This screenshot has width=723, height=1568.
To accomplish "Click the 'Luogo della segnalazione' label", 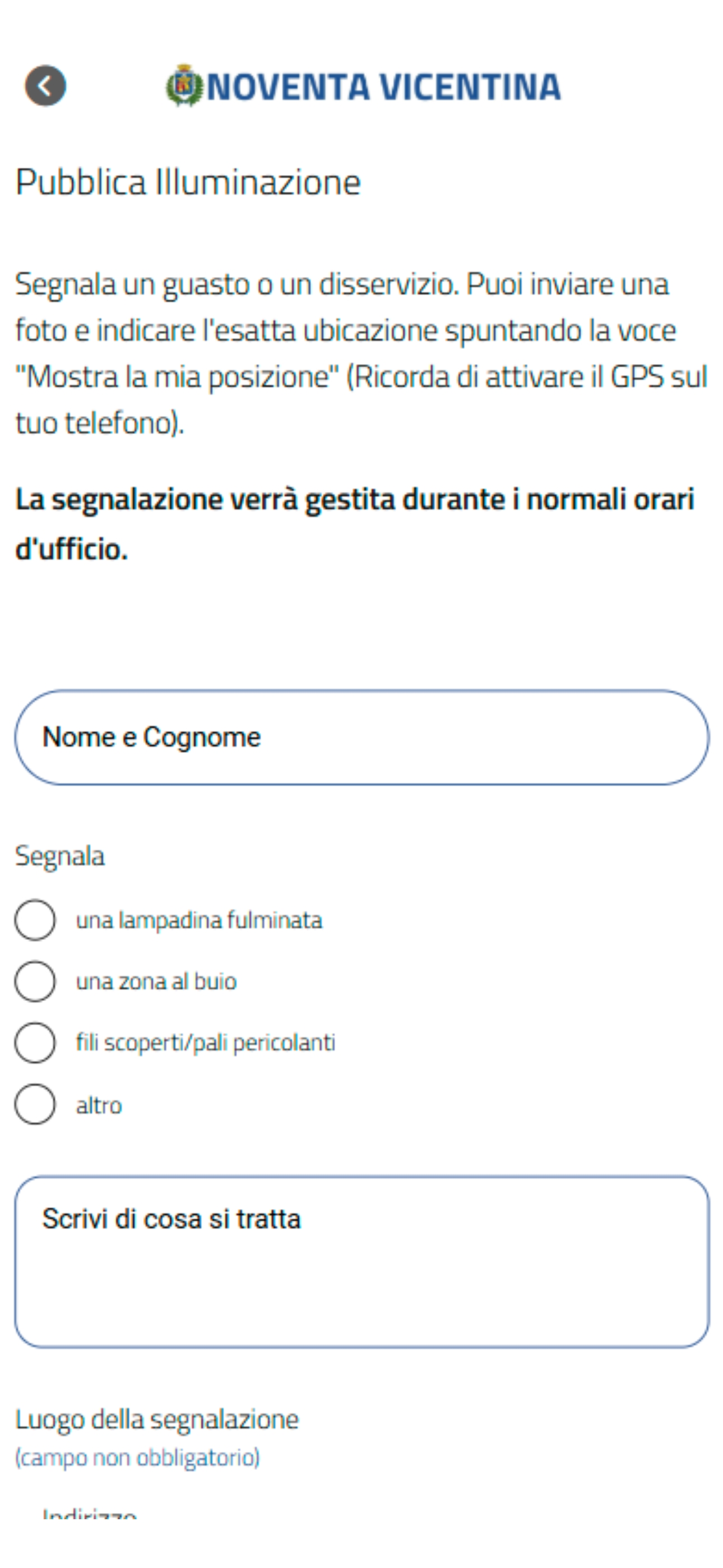I will click(157, 1419).
